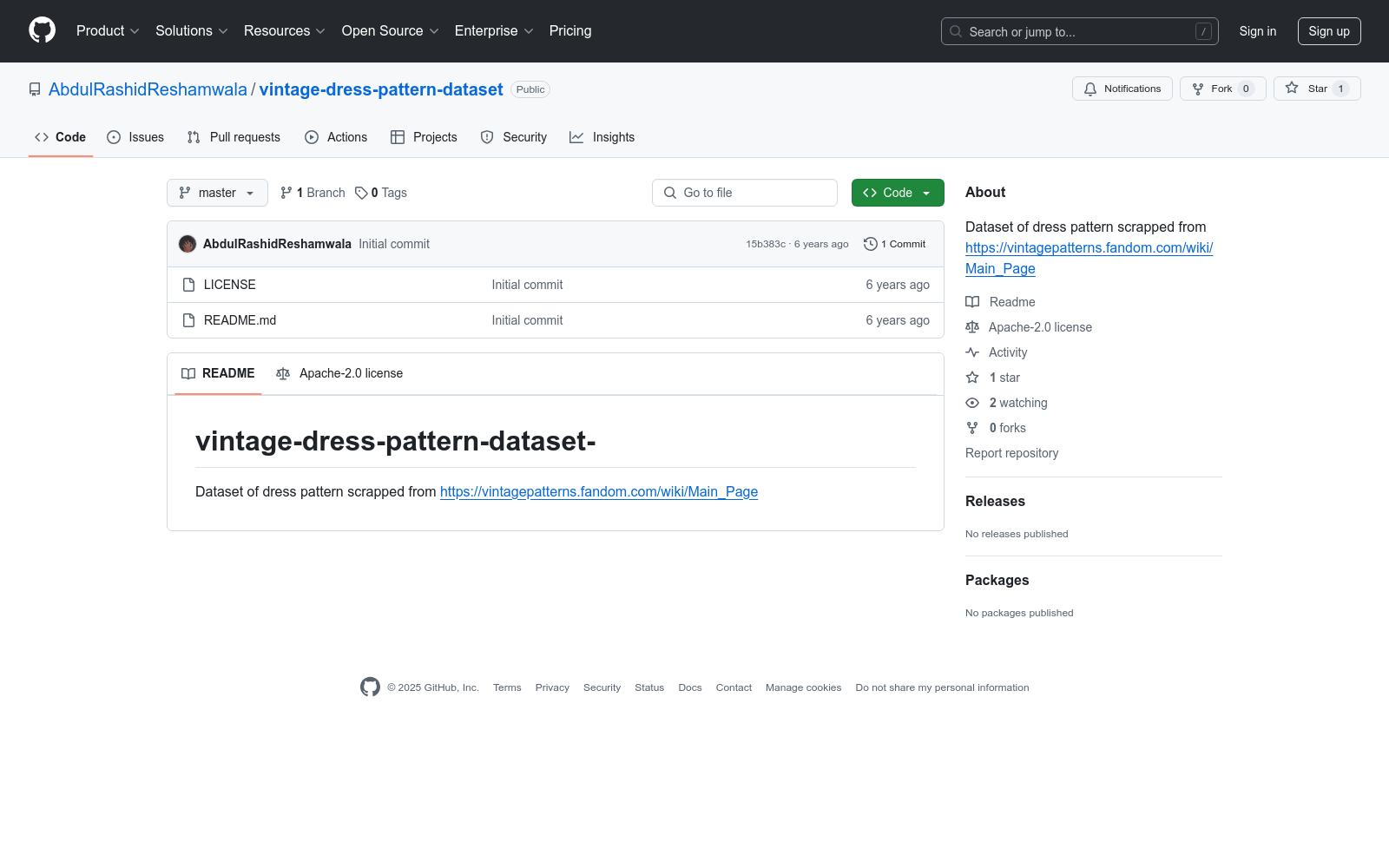The image size is (1389, 868).
Task: Open the Pull requests tab
Action: (234, 137)
